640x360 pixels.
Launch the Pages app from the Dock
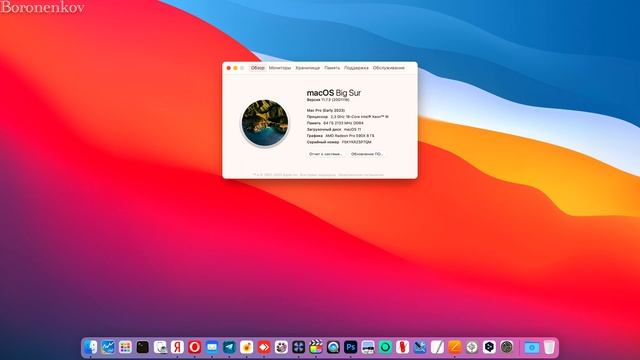[454, 347]
